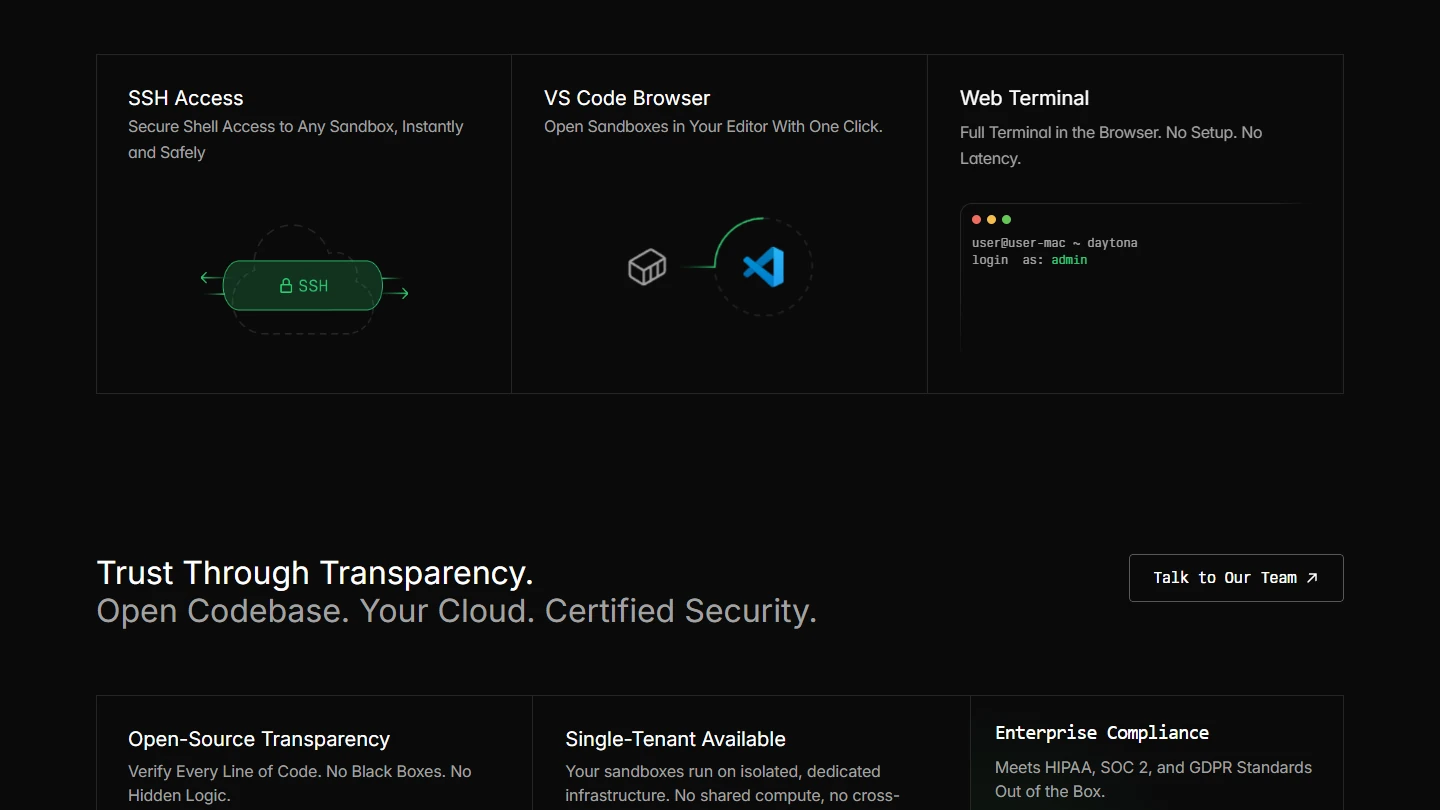Select the VS Code Browser card heading
Viewport: 1440px width, 810px height.
coord(627,98)
